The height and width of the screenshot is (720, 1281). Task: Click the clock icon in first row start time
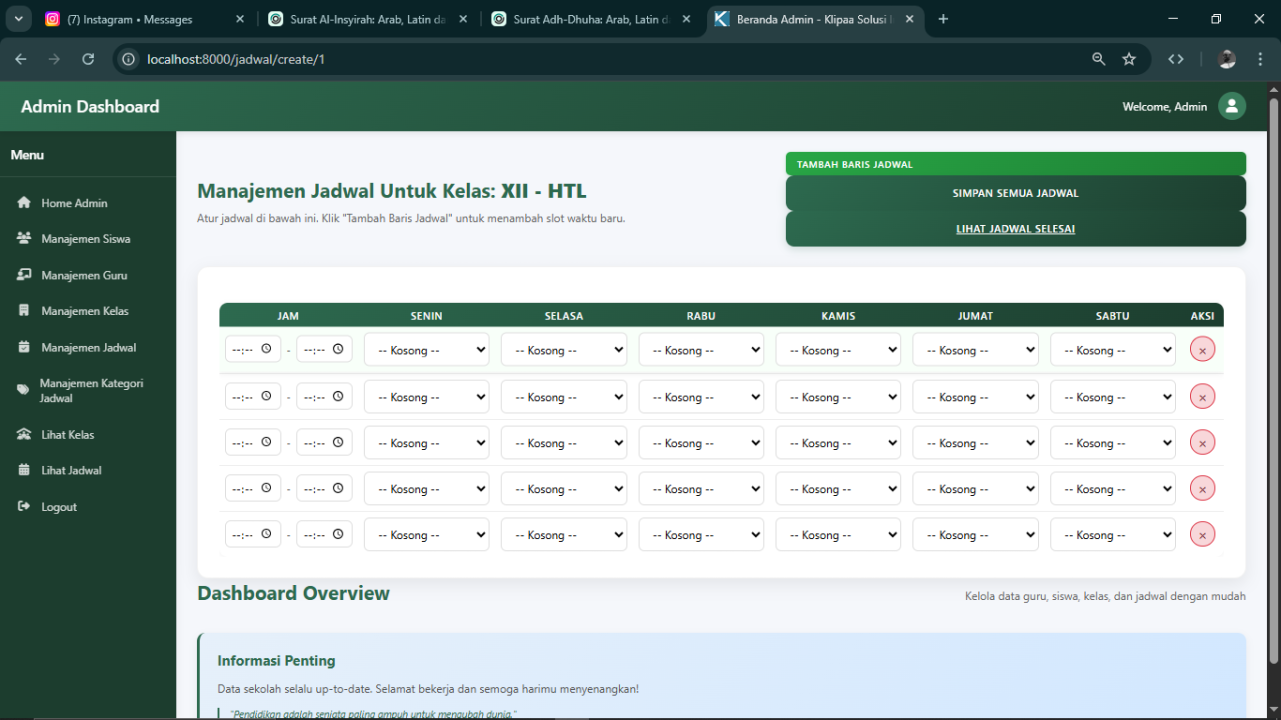click(x=266, y=349)
